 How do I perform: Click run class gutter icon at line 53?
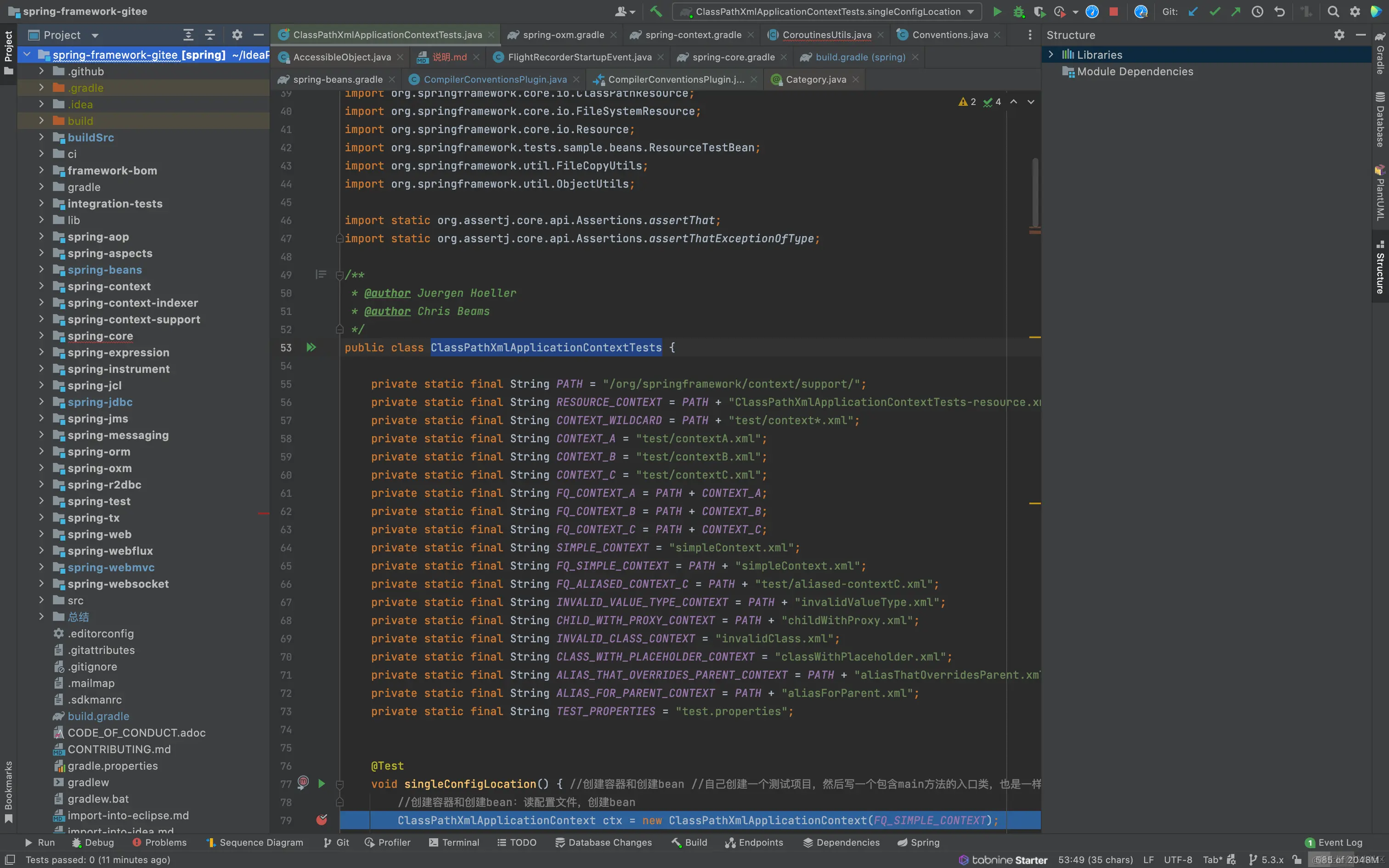click(x=311, y=347)
